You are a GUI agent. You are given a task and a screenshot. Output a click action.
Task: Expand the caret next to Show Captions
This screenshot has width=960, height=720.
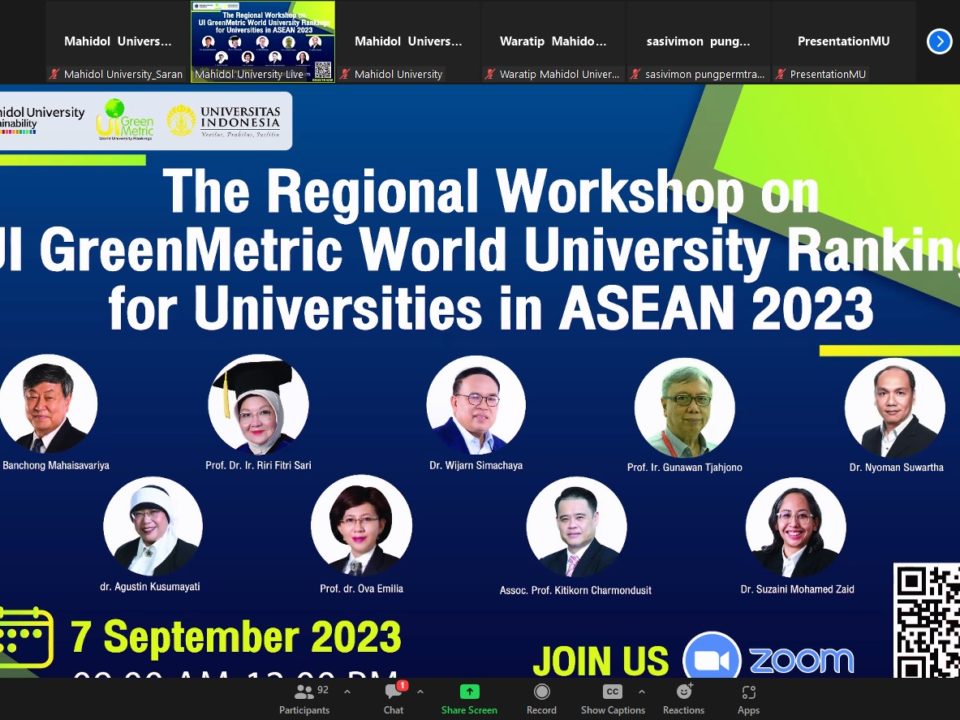click(641, 692)
